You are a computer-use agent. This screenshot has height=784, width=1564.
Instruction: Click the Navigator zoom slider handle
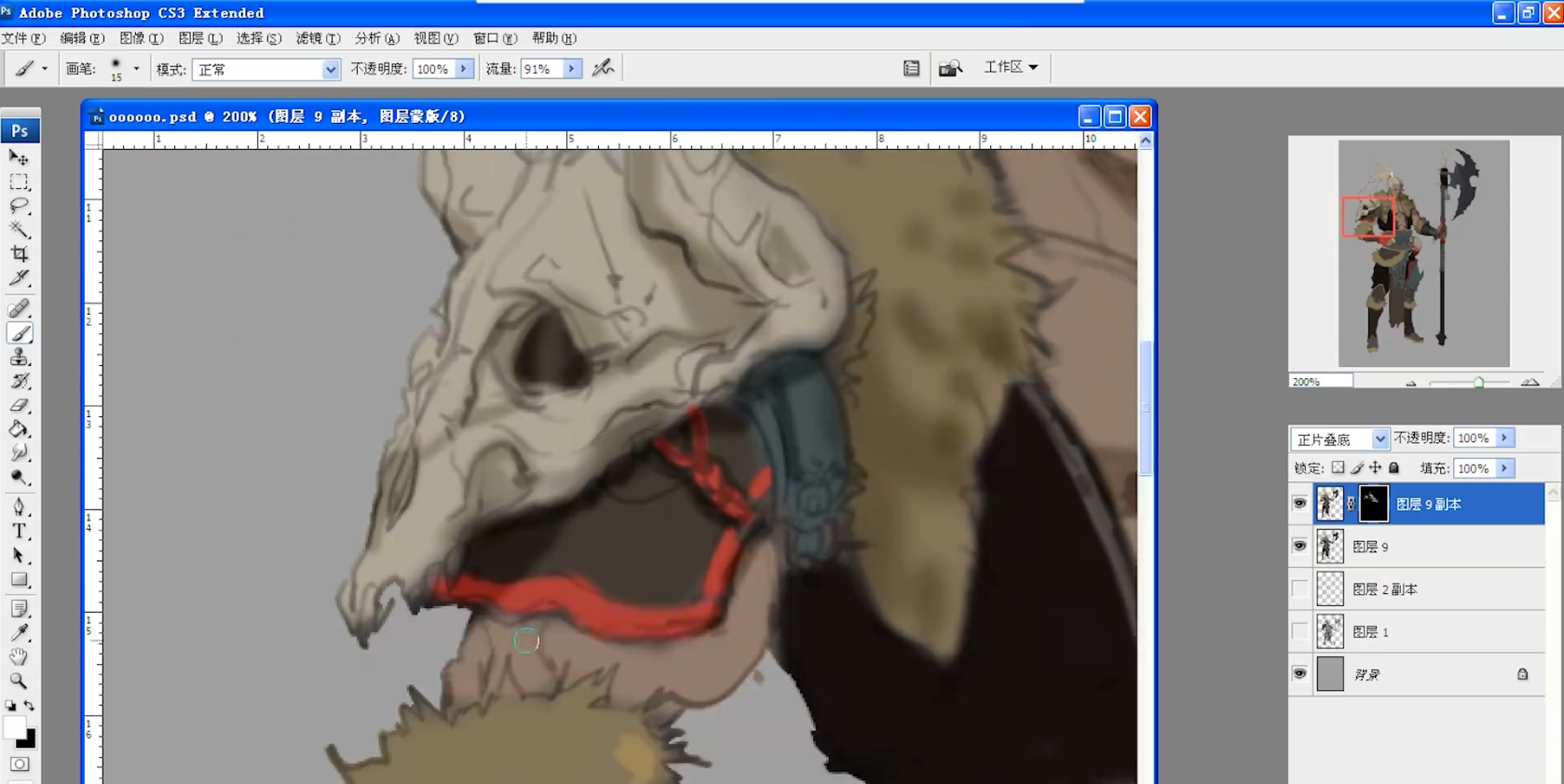[x=1478, y=383]
